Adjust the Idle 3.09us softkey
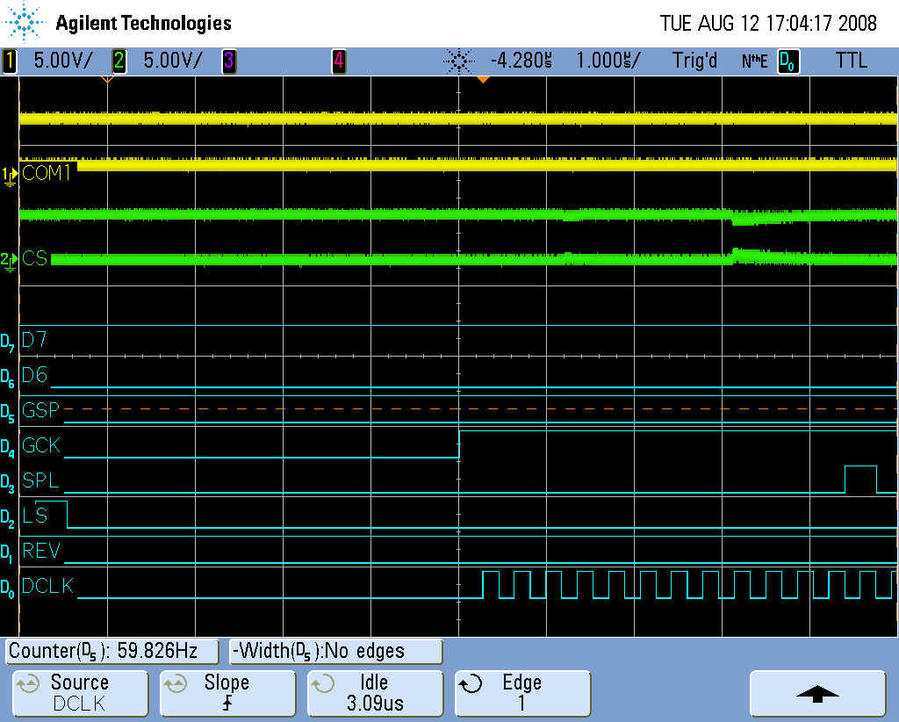Viewport: 899px width, 722px height. pyautogui.click(x=375, y=692)
